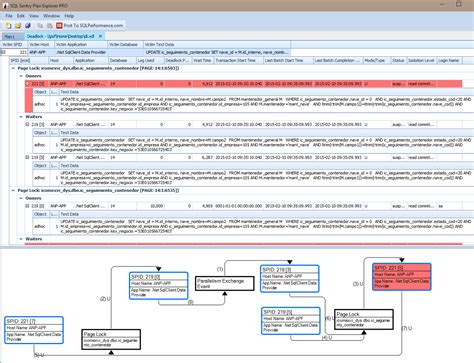Select the owner row with log used 10,000
Screen dimensions: 474x363
coord(243,206)
